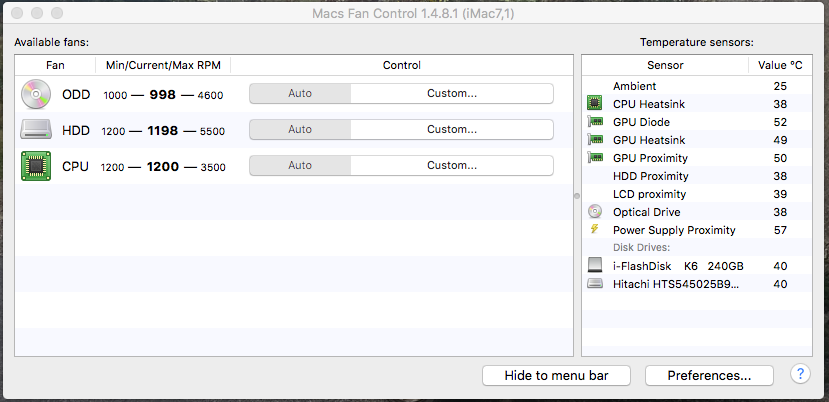The height and width of the screenshot is (402, 829).
Task: Set ODD fan control to Auto
Action: [x=300, y=93]
